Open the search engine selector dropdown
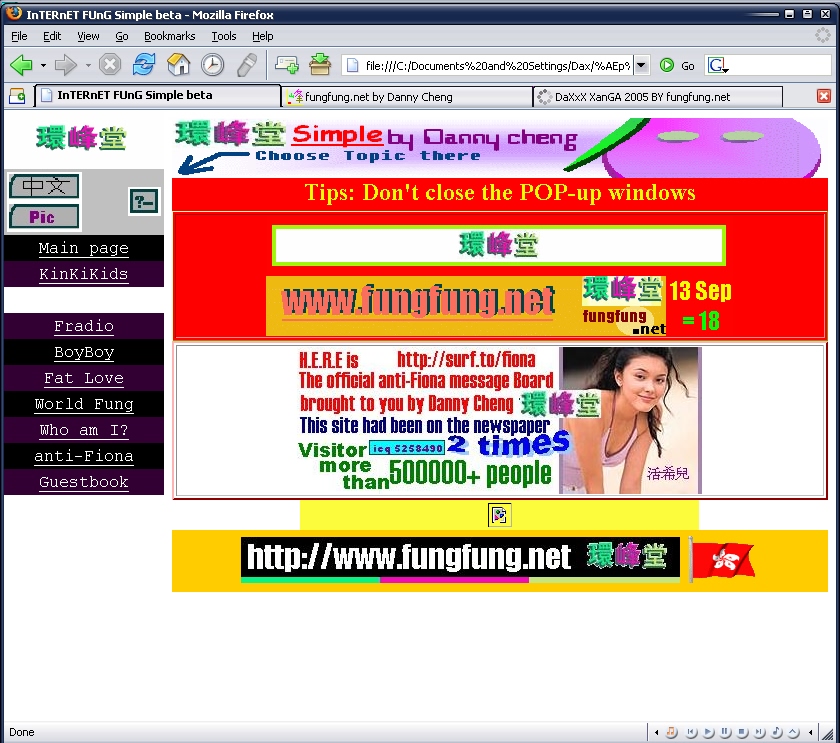Image resolution: width=840 pixels, height=743 pixels. click(x=718, y=66)
